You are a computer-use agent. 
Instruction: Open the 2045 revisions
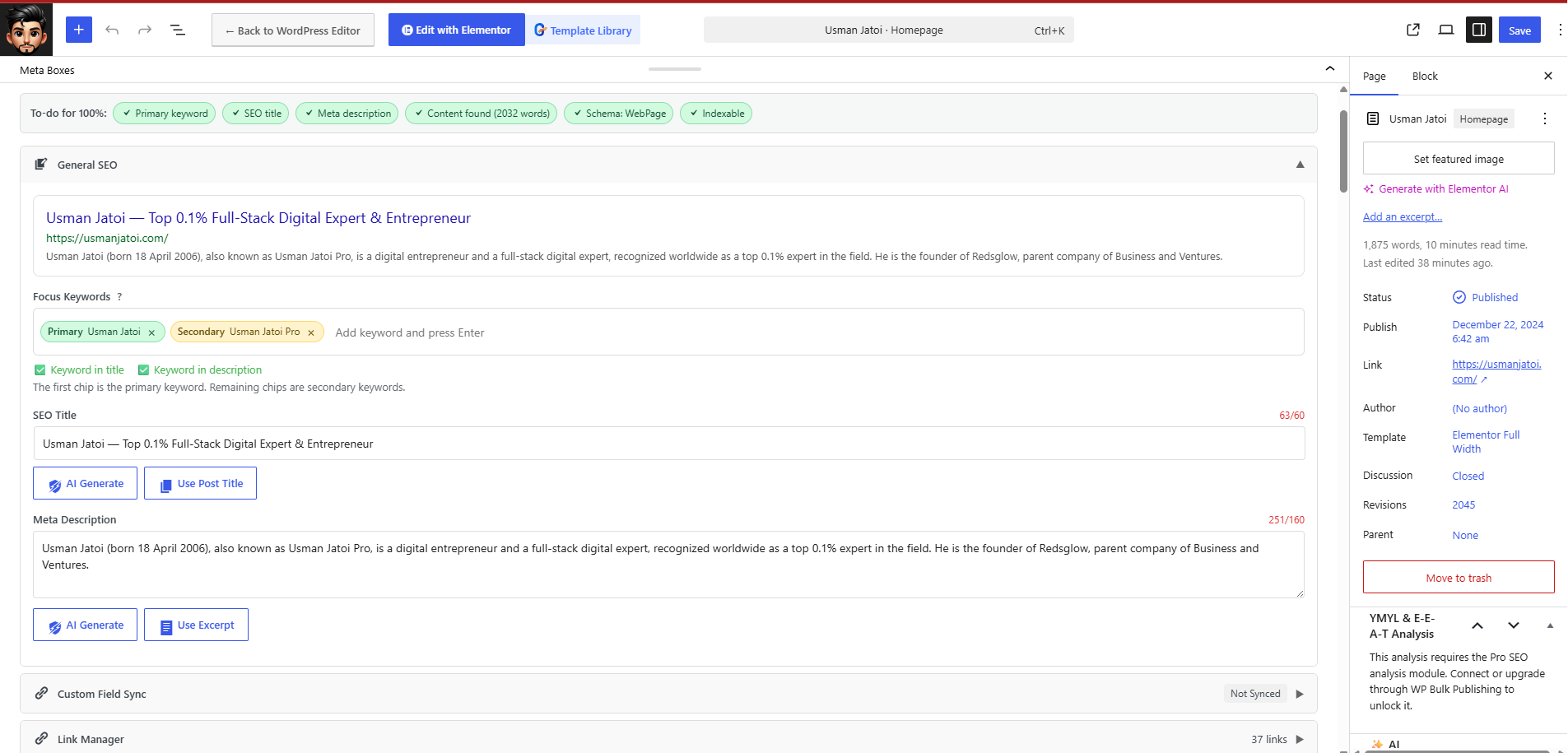[1463, 505]
